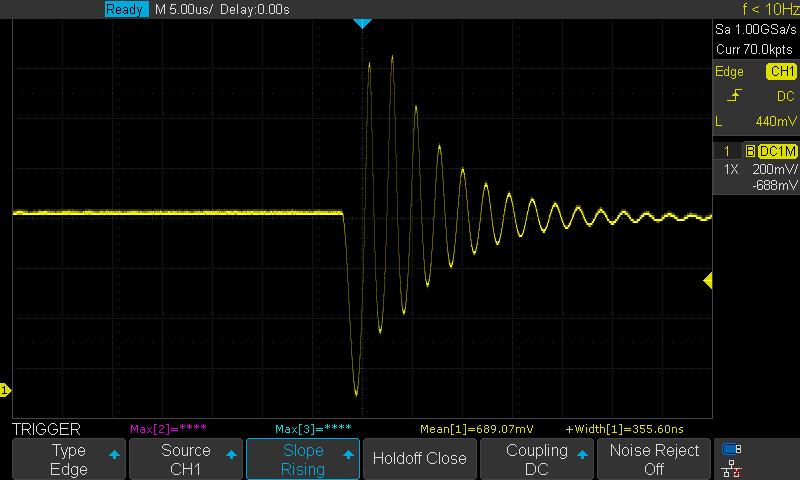Open the Coupling DC options
The width and height of the screenshot is (800, 480).
click(537, 459)
